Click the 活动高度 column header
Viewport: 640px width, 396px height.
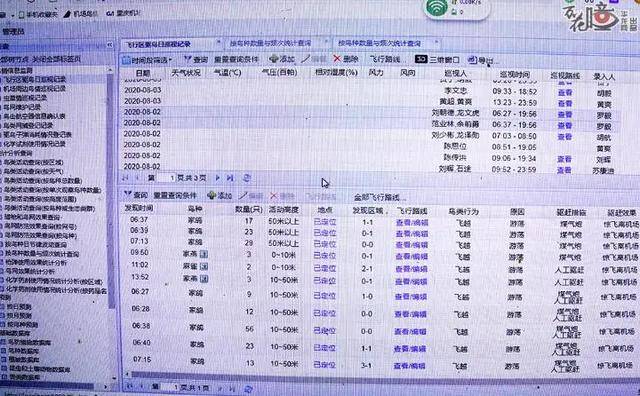pos(283,210)
